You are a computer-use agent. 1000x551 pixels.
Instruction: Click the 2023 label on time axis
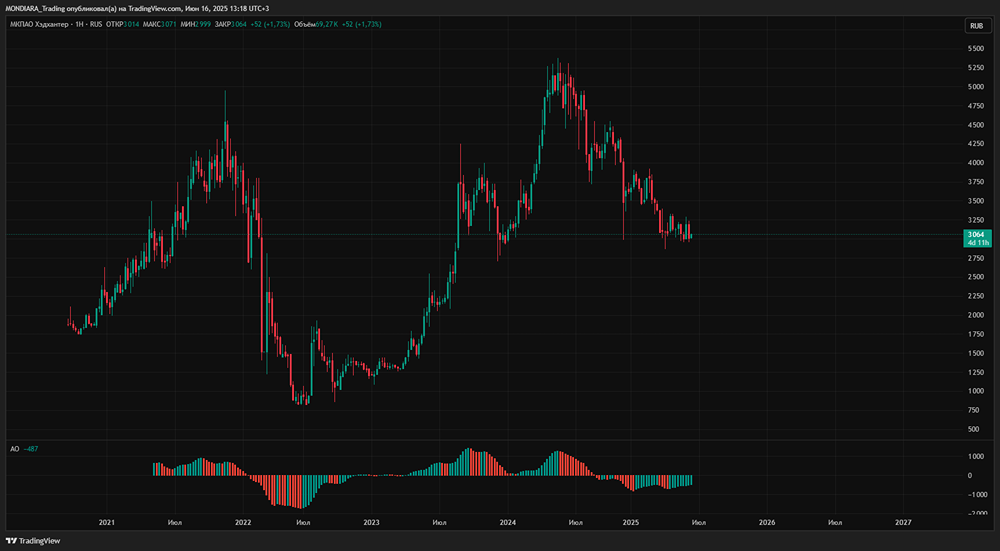click(371, 522)
